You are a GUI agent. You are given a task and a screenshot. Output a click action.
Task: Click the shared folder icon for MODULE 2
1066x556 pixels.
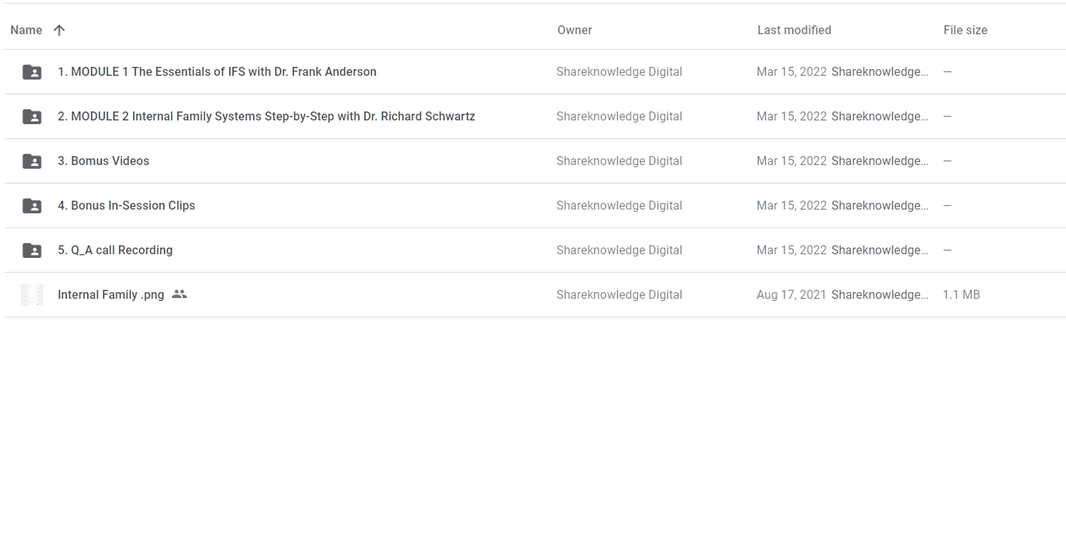32,117
